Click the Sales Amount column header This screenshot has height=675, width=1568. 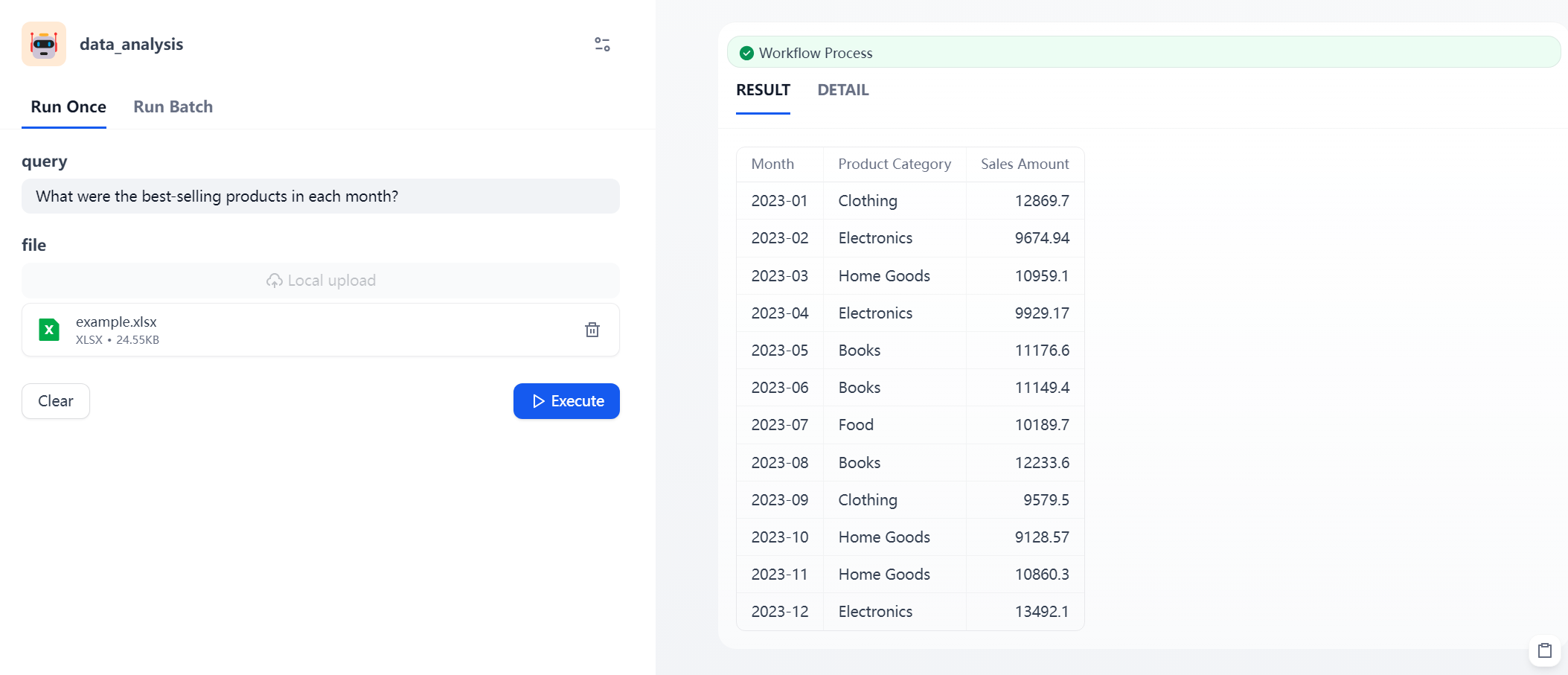pos(1024,164)
